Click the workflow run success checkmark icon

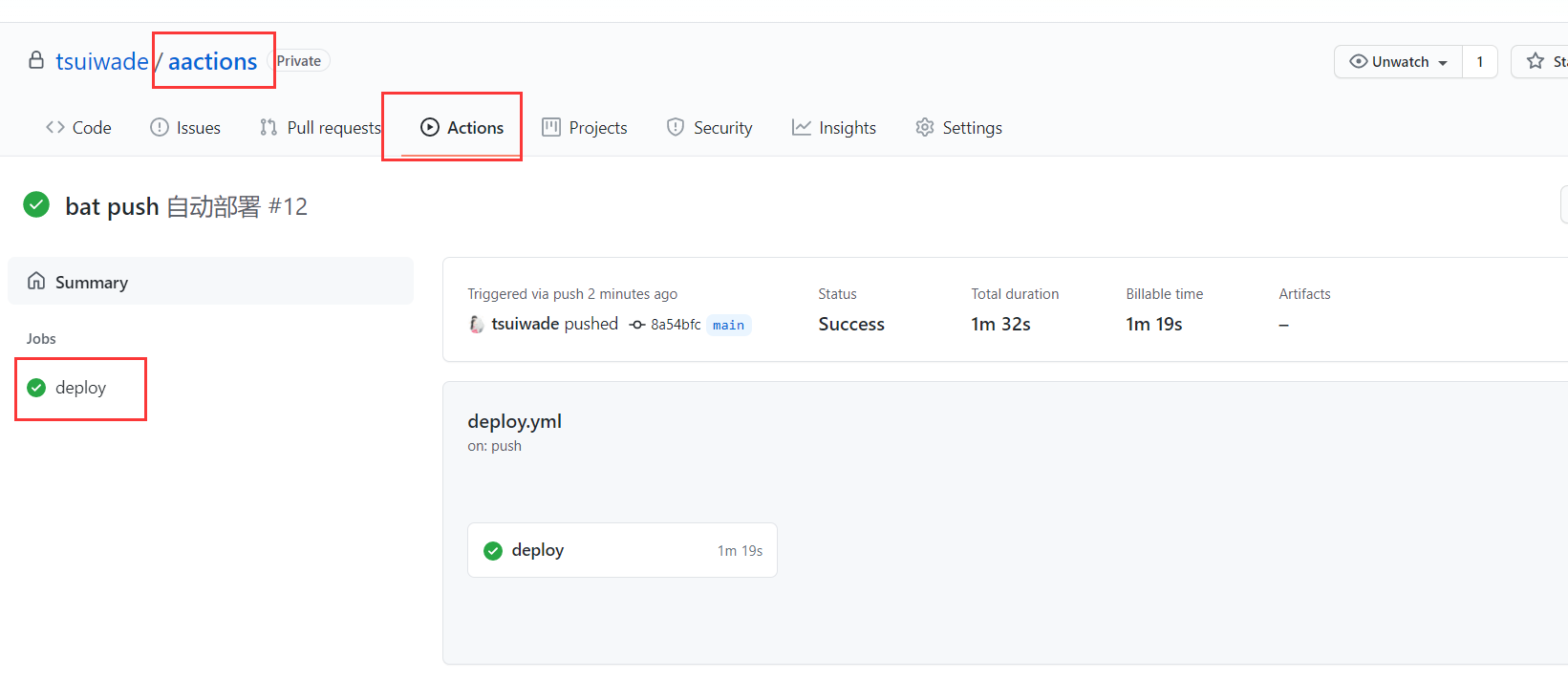36,204
